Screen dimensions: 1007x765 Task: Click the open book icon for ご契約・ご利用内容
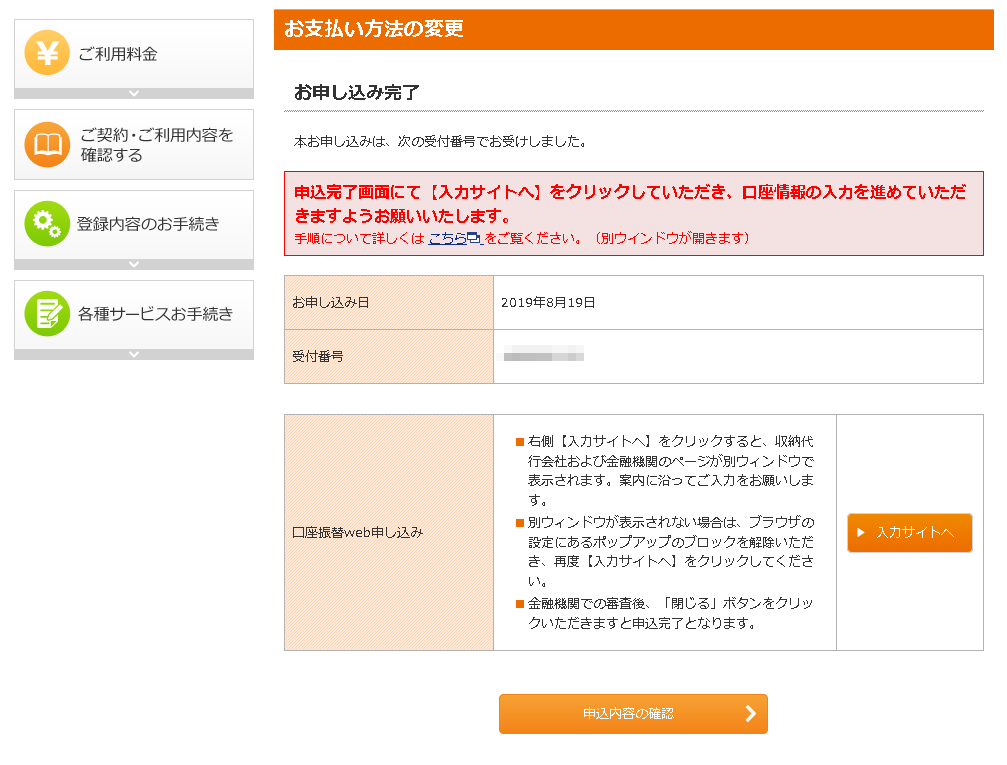(x=47, y=145)
